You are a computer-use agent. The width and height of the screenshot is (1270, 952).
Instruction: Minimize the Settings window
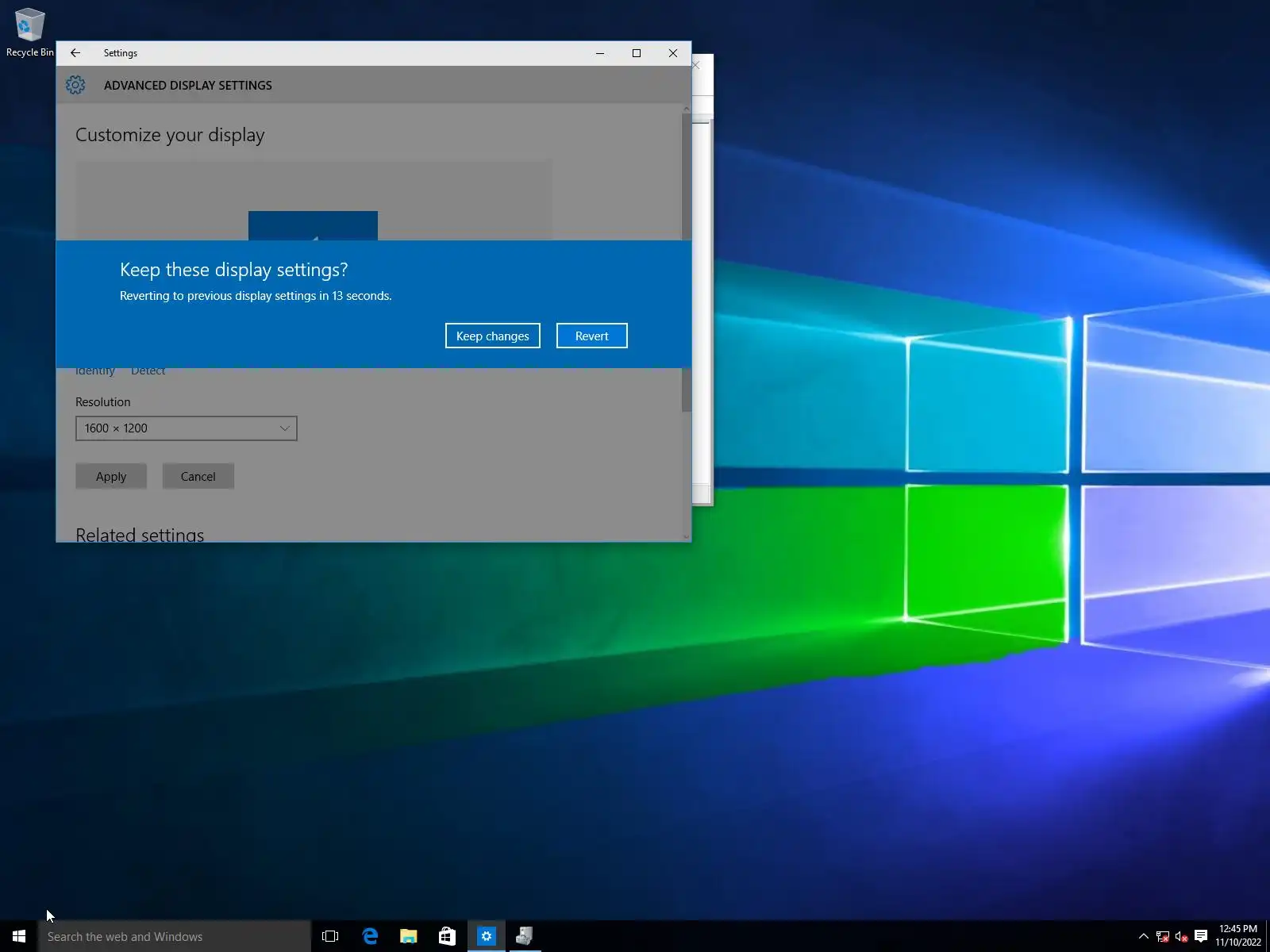[x=600, y=53]
